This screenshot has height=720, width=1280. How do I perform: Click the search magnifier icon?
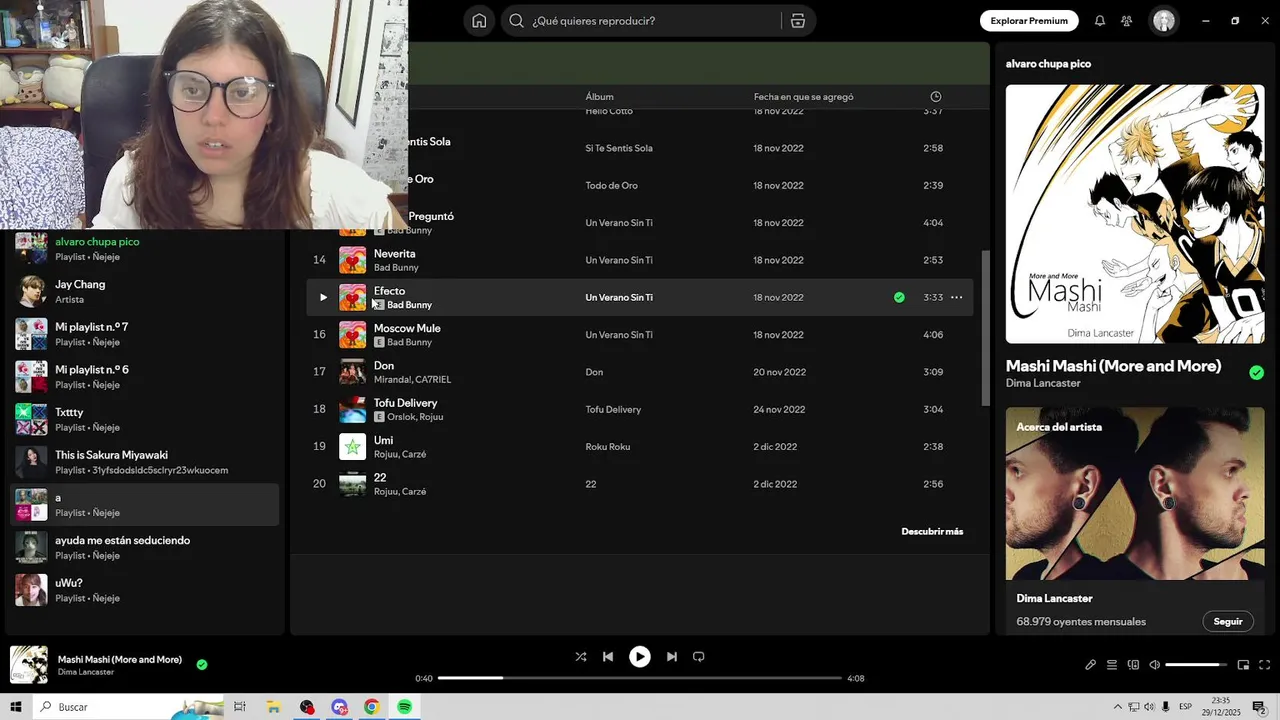pos(516,21)
